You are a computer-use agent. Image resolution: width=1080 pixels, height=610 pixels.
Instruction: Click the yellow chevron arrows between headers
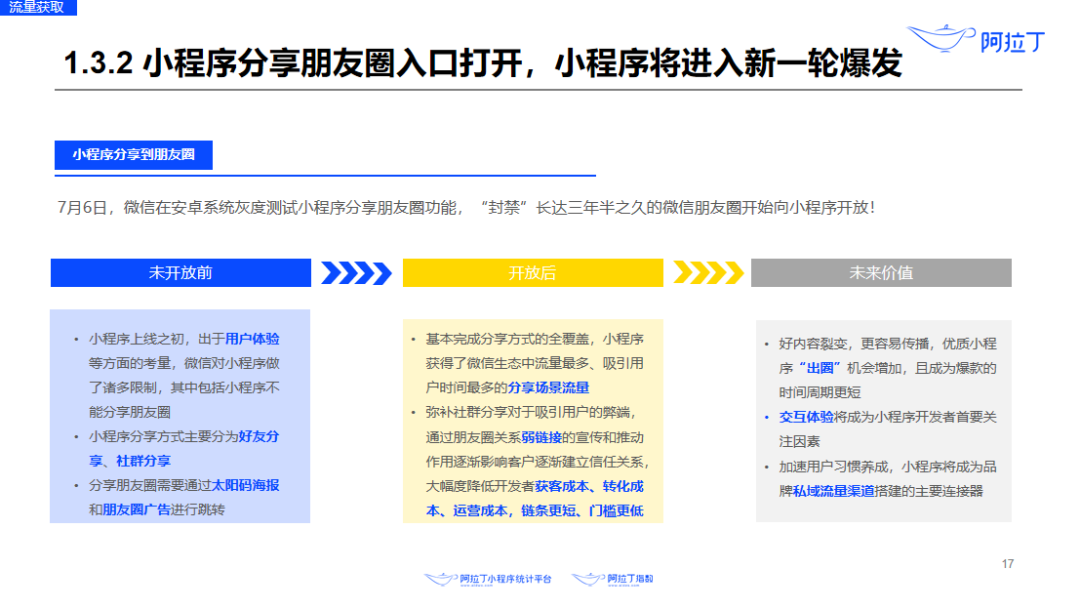point(707,273)
